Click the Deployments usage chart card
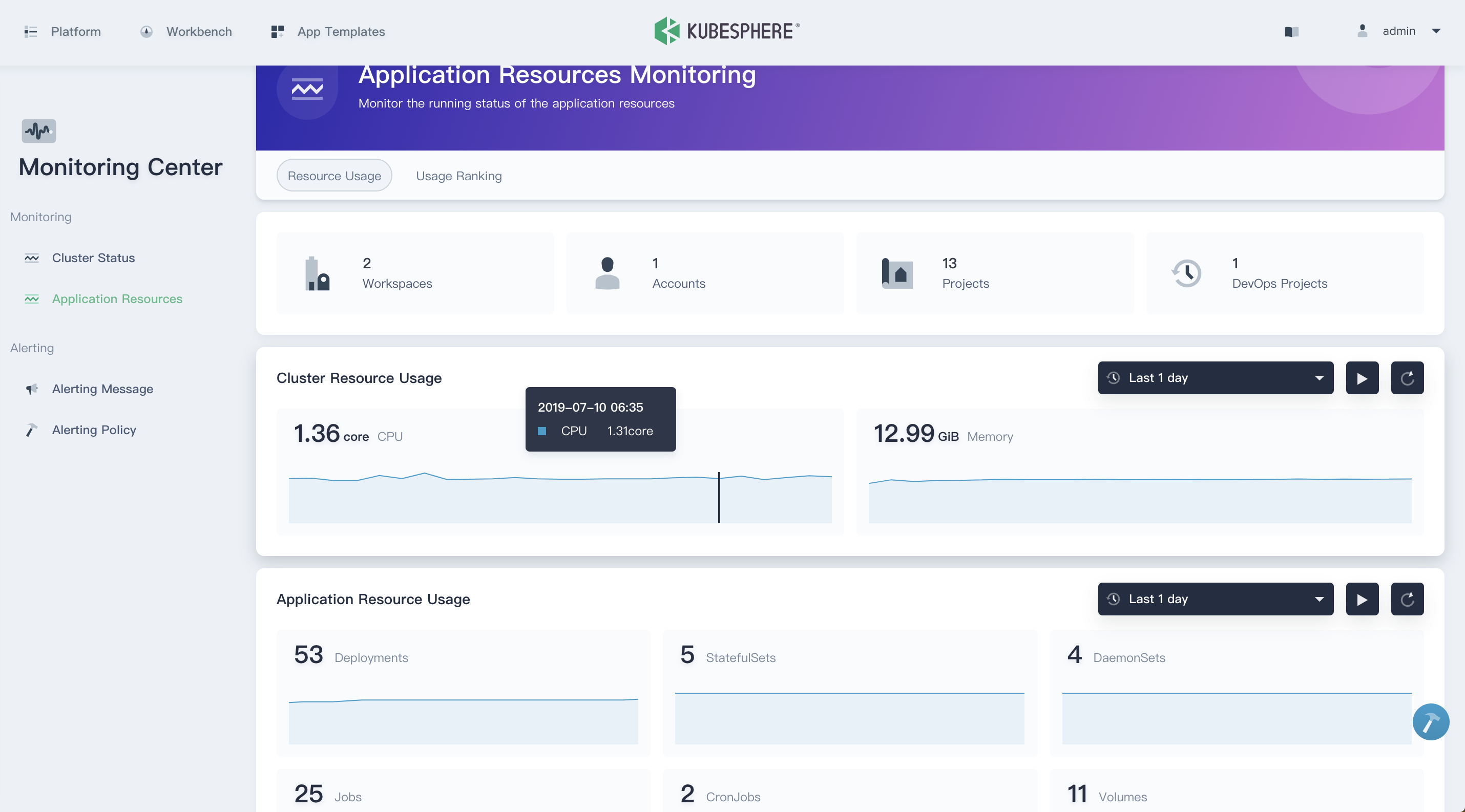 coord(463,693)
